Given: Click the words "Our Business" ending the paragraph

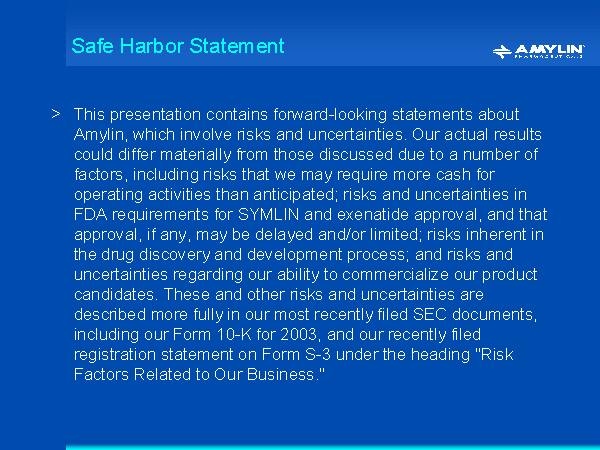Looking at the screenshot, I should [x=302, y=374].
